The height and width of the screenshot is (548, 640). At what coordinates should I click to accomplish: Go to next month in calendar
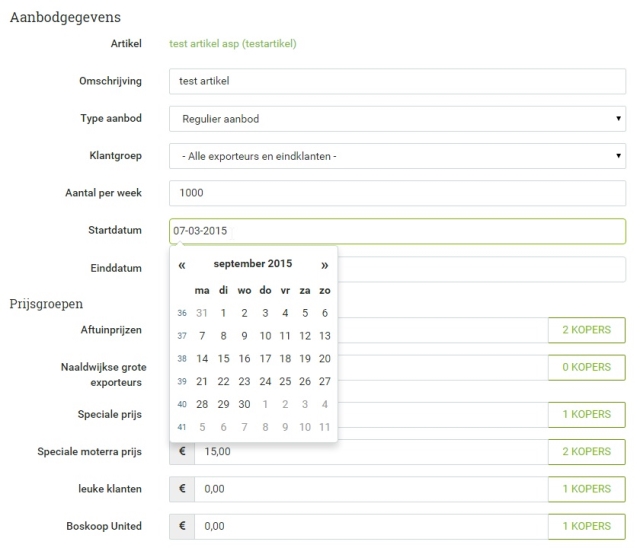(x=324, y=265)
